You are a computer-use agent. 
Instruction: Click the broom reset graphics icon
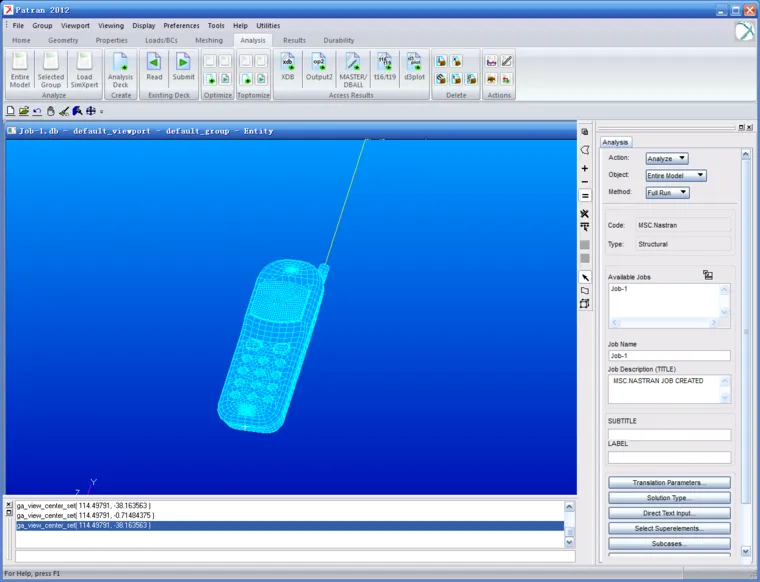(x=63, y=111)
